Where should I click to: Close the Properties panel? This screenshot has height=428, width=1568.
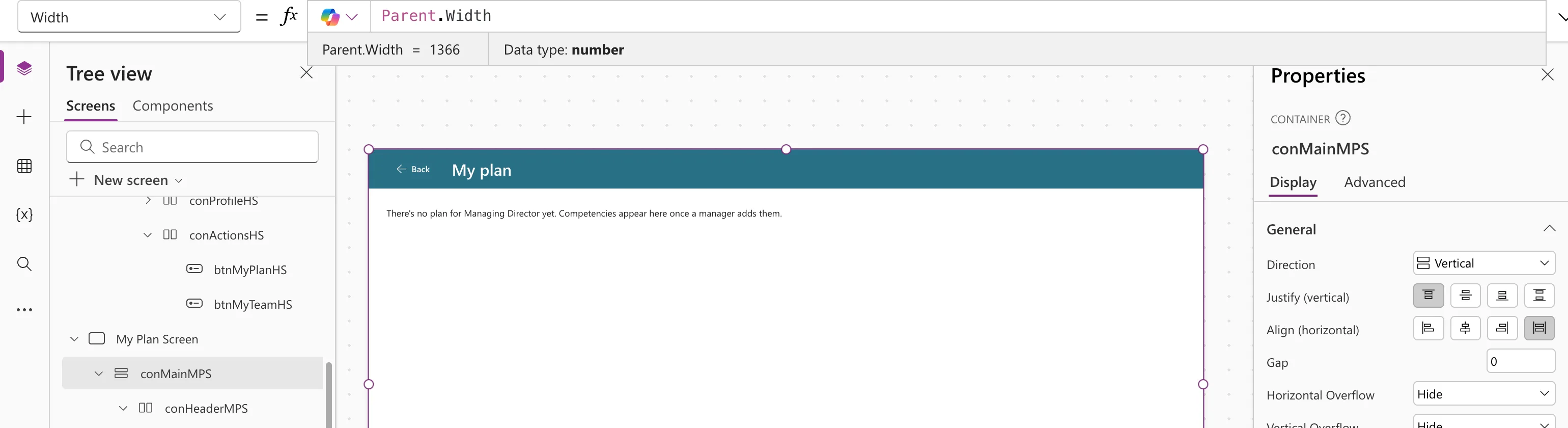(1547, 75)
